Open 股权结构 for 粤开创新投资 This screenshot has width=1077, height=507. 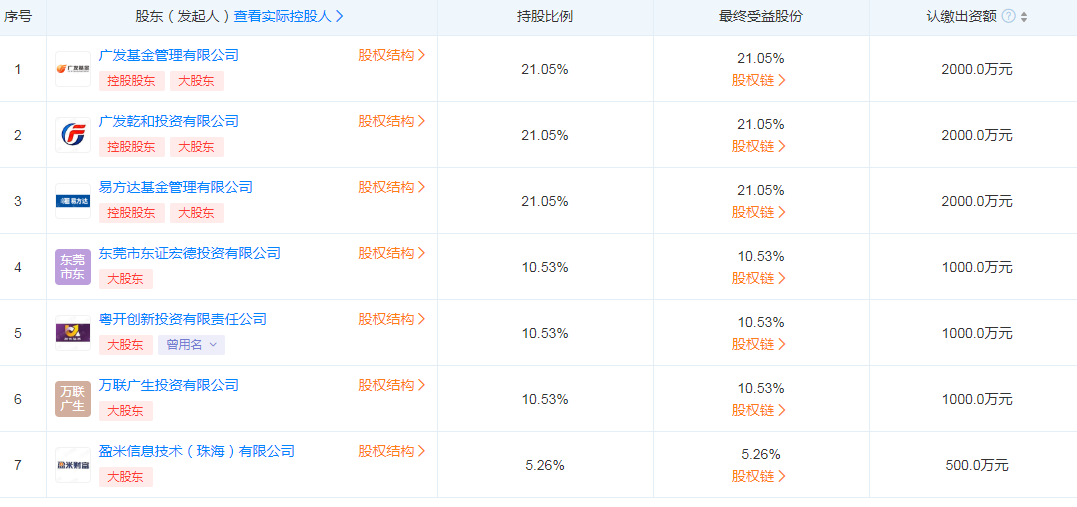point(391,319)
